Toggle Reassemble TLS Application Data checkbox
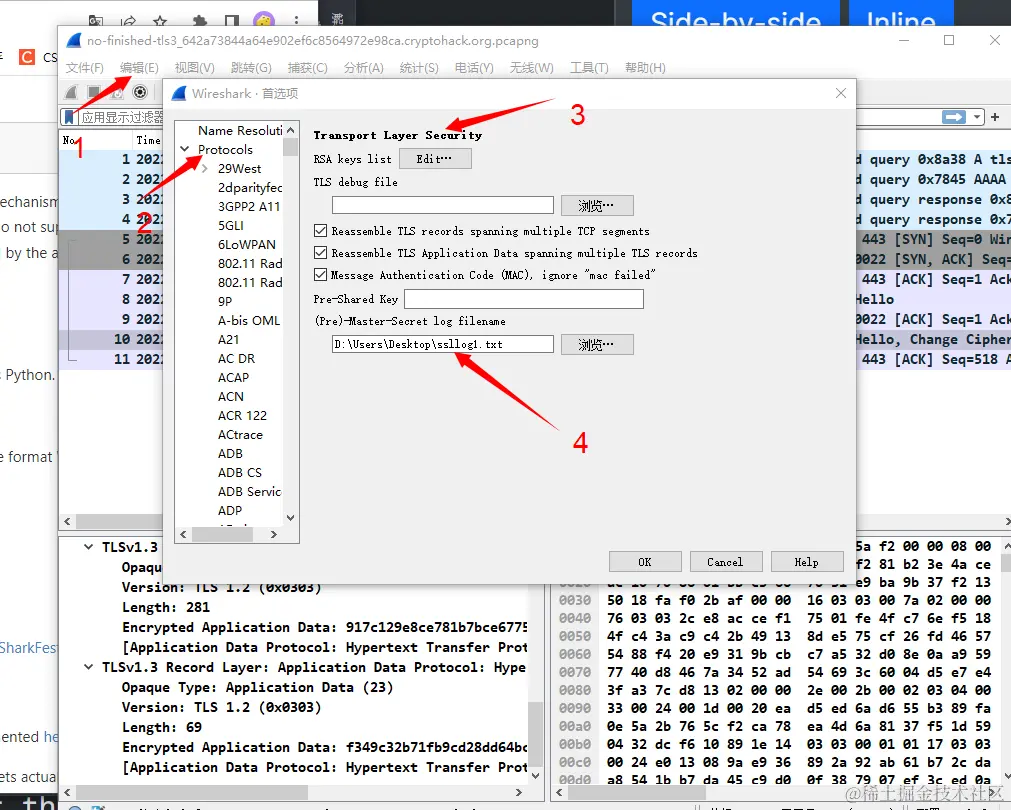Image resolution: width=1011 pixels, height=810 pixels. pyautogui.click(x=320, y=252)
